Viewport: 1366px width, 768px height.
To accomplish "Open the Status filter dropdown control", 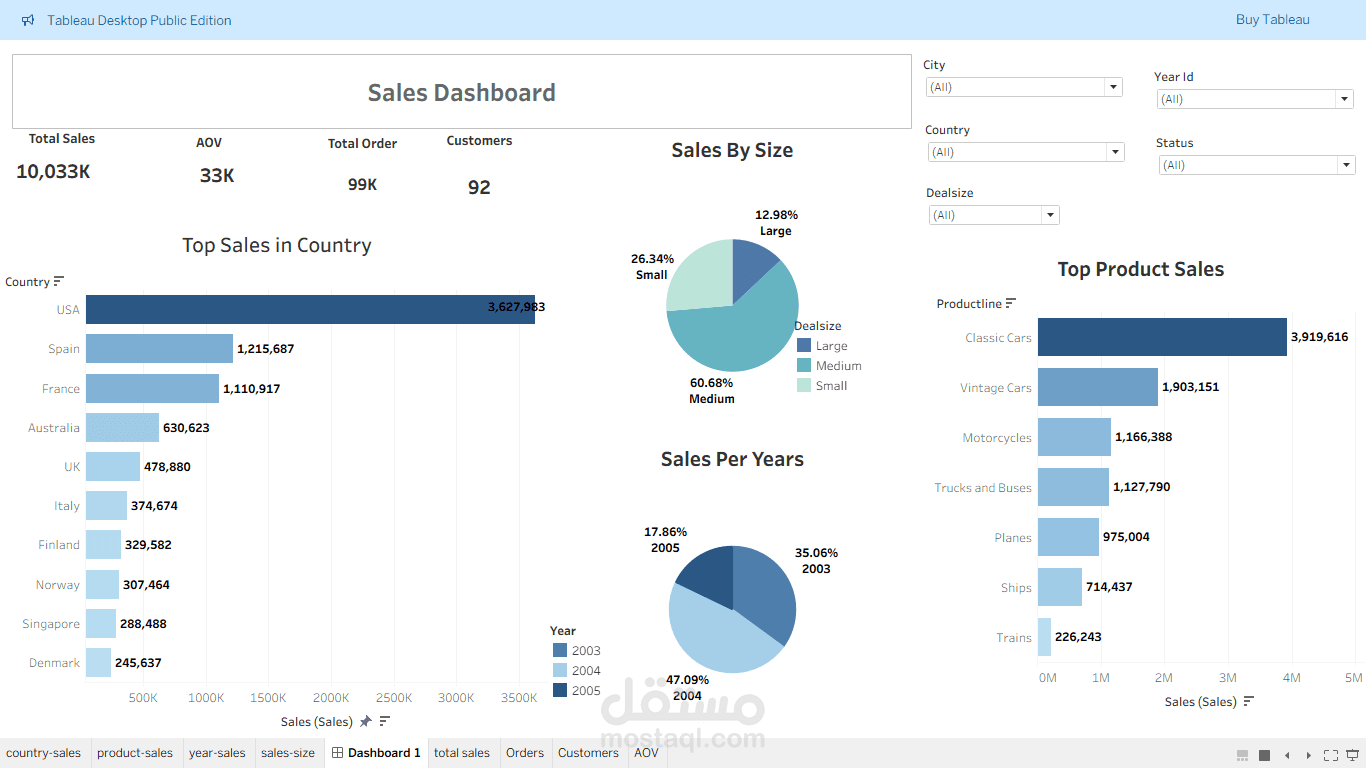I will point(1345,164).
